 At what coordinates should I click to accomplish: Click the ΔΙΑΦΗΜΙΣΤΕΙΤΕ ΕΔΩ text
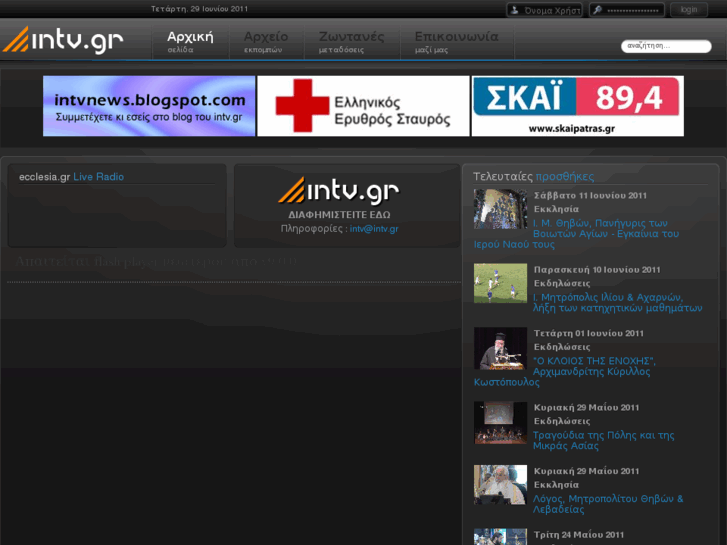[x=339, y=215]
